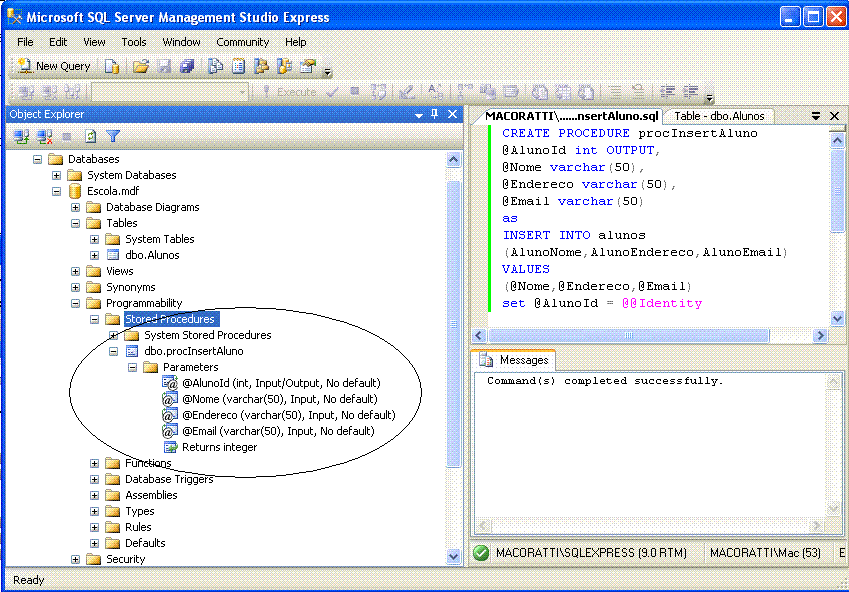
Task: Click the Disconnect icon in Object Explorer
Action: (44, 136)
